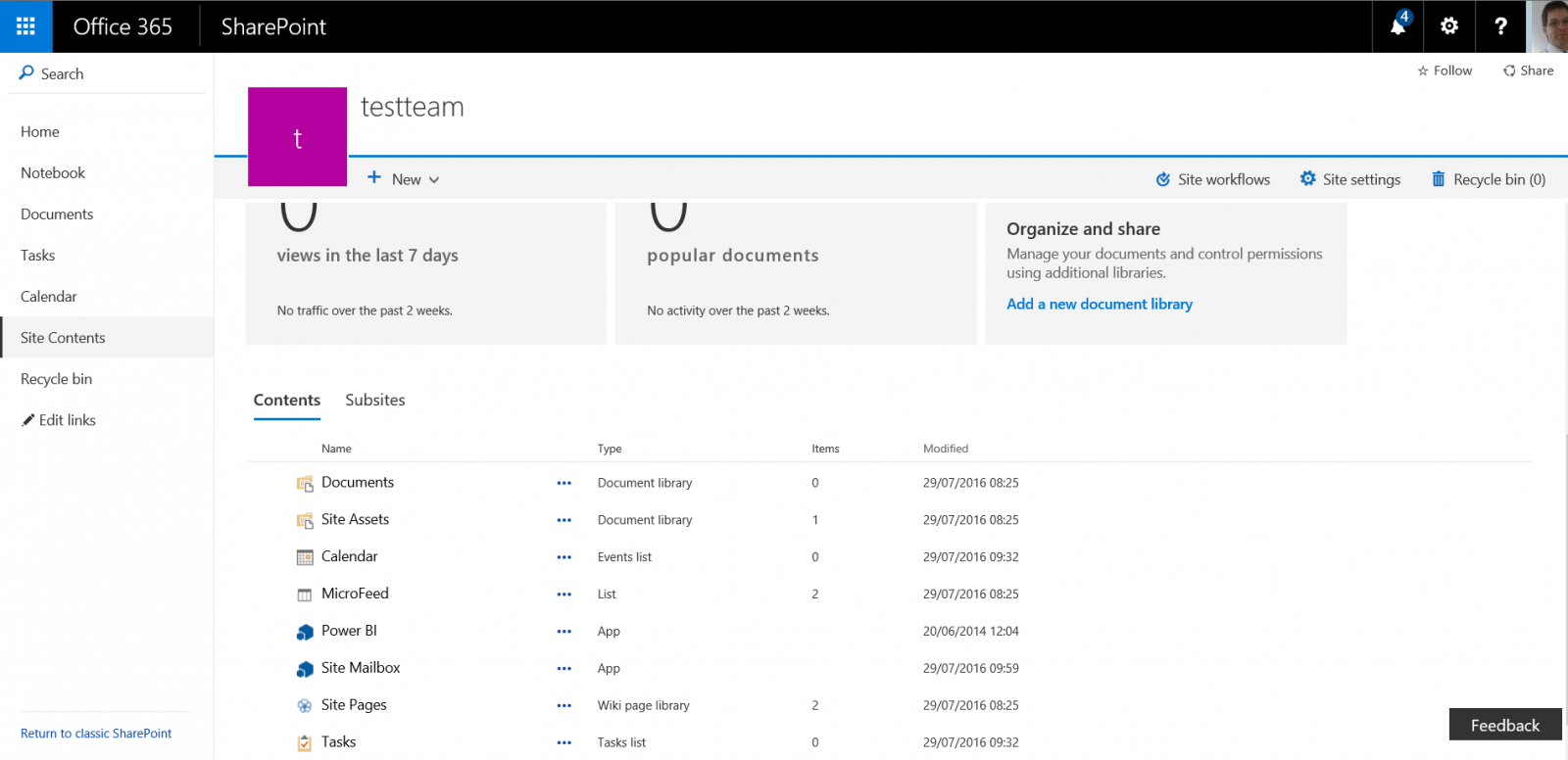The width and height of the screenshot is (1568, 760).
Task: Click the help question mark icon
Action: pyautogui.click(x=1500, y=26)
